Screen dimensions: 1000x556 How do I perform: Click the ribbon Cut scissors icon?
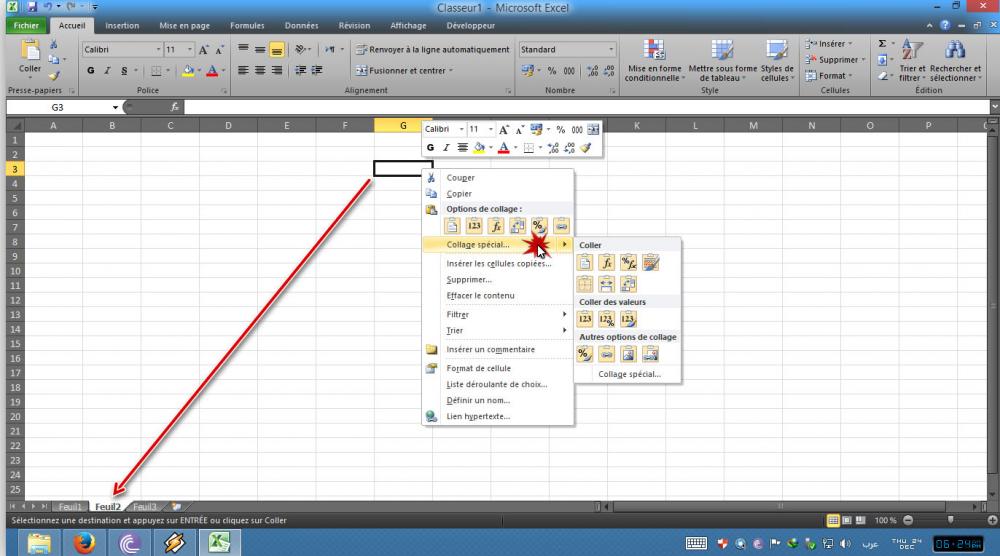tap(54, 44)
